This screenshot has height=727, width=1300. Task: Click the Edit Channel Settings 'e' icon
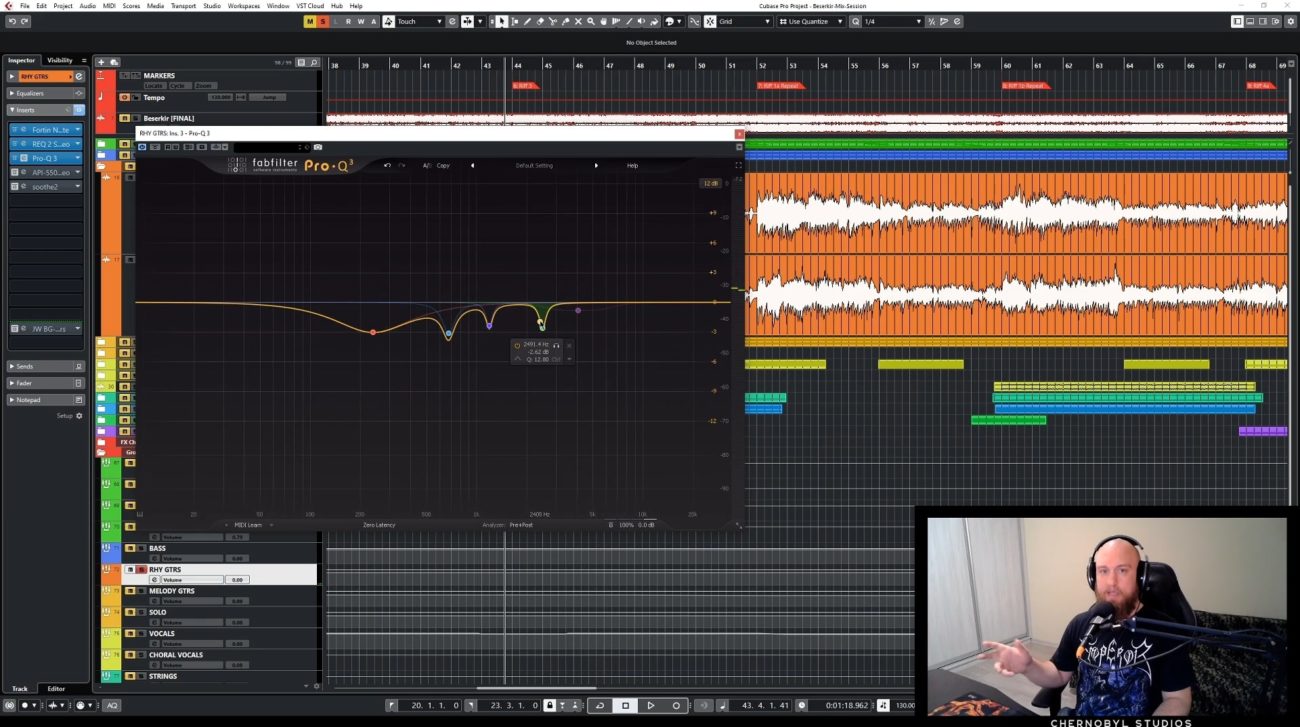pos(79,76)
